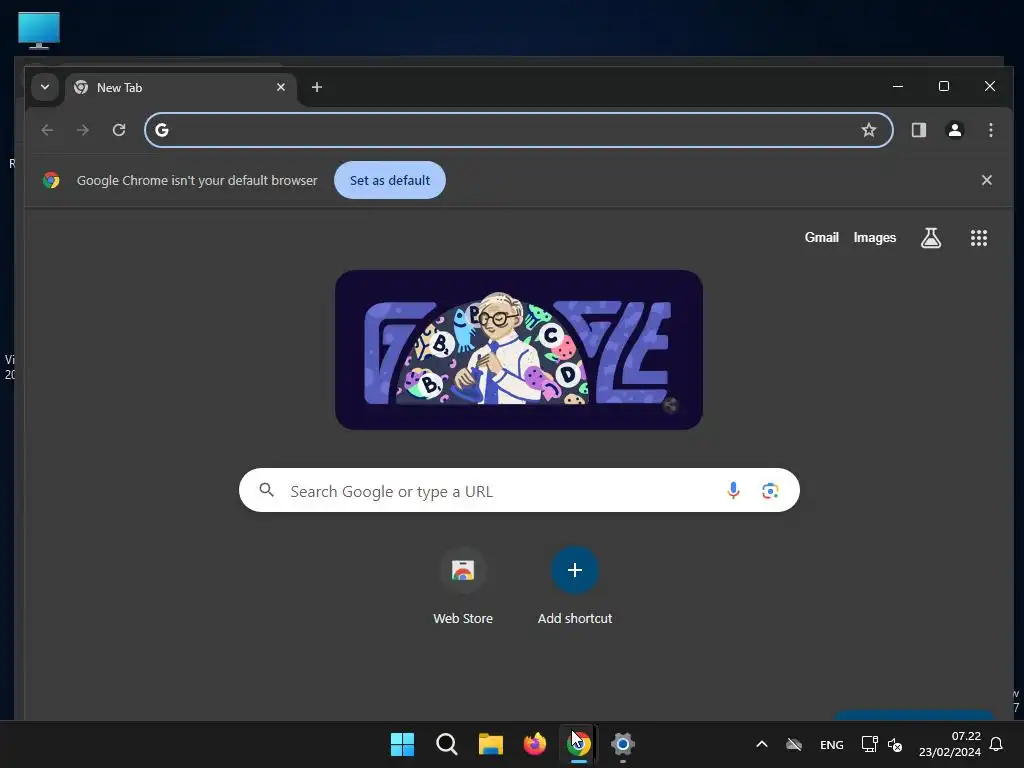Open the Chrome three-dot menu

pyautogui.click(x=991, y=130)
